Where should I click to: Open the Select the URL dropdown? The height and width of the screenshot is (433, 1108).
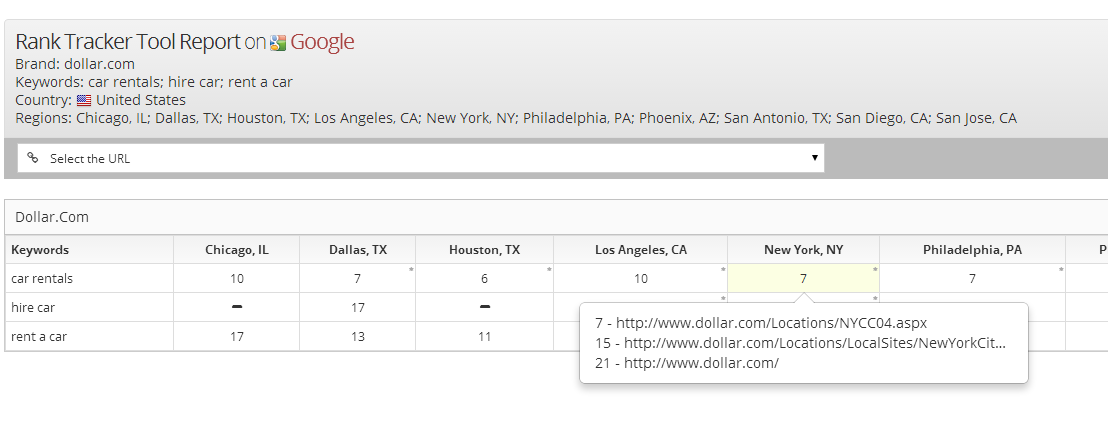coord(420,158)
